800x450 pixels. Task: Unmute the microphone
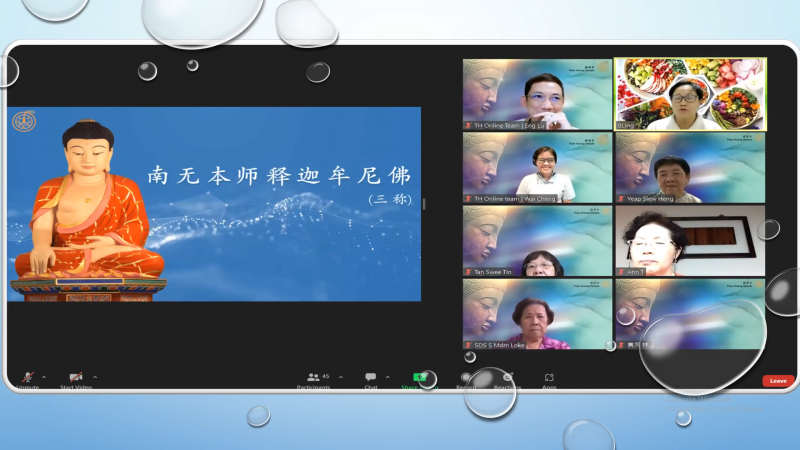tap(27, 377)
